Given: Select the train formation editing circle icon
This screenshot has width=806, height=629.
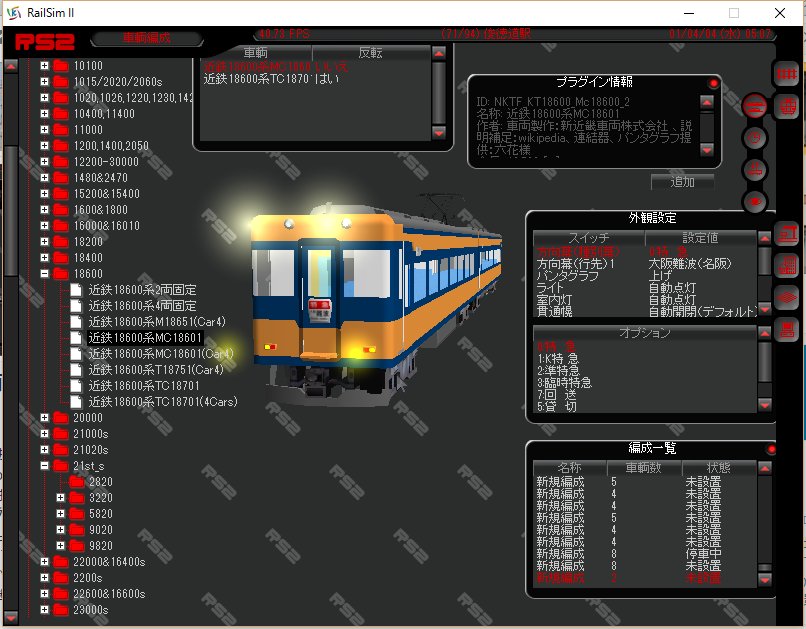Looking at the screenshot, I should 755,106.
